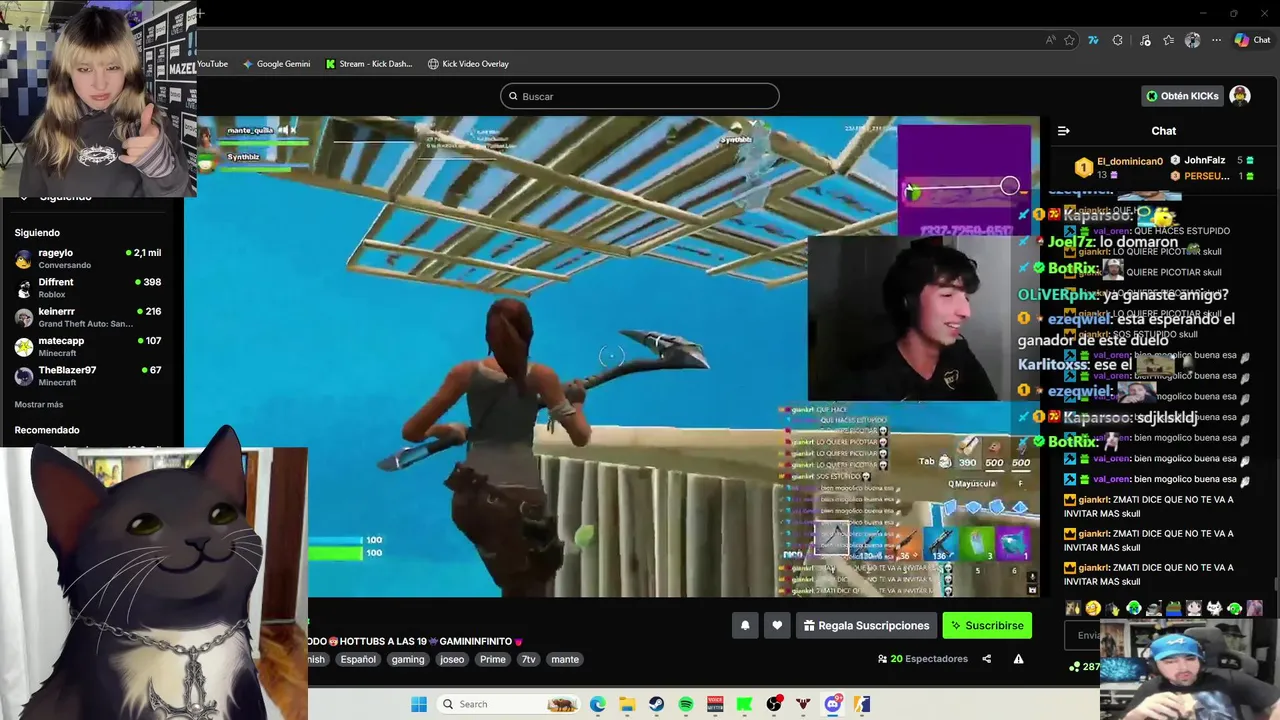Collapse chat with the arrow icon
The width and height of the screenshot is (1280, 720).
[1064, 131]
